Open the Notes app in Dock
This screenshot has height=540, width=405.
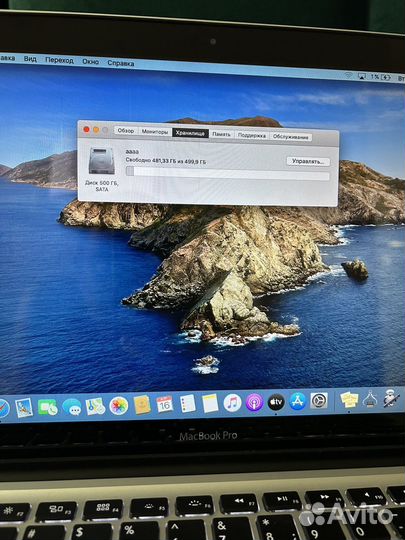pyautogui.click(x=210, y=403)
